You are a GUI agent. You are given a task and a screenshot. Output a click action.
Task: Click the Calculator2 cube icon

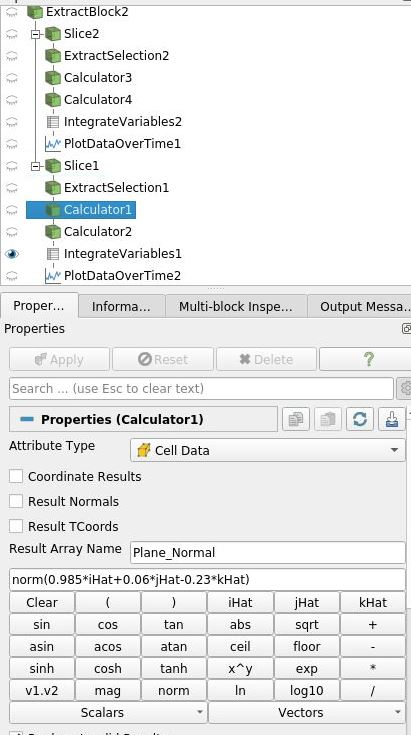pyautogui.click(x=53, y=232)
